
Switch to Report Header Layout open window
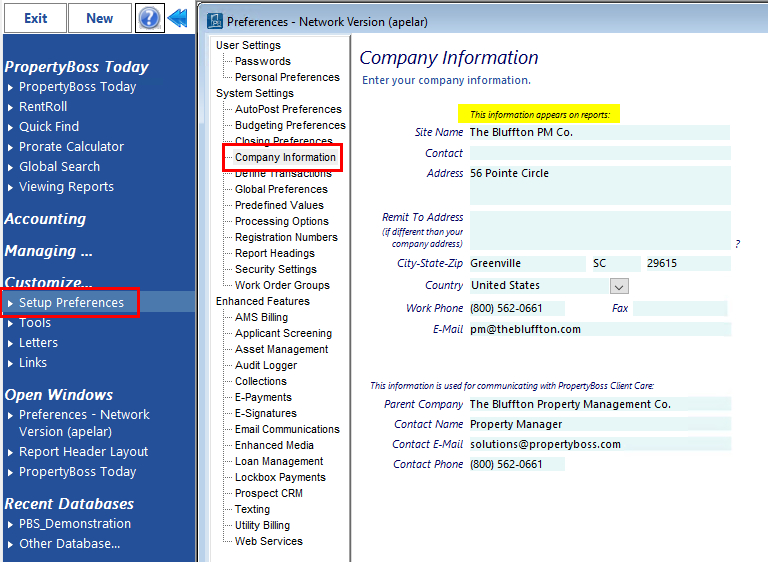(83, 452)
